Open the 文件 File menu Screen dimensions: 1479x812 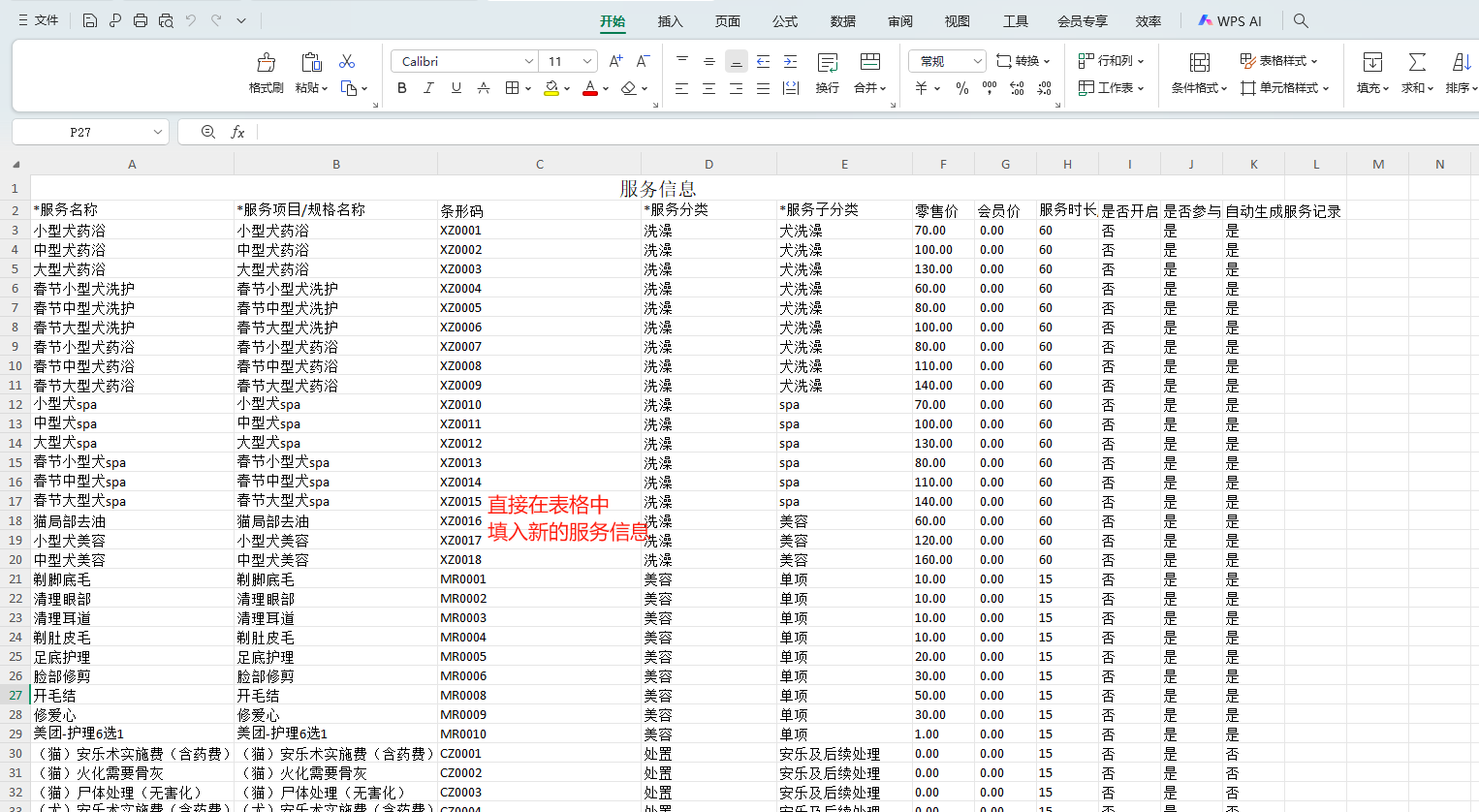[39, 20]
